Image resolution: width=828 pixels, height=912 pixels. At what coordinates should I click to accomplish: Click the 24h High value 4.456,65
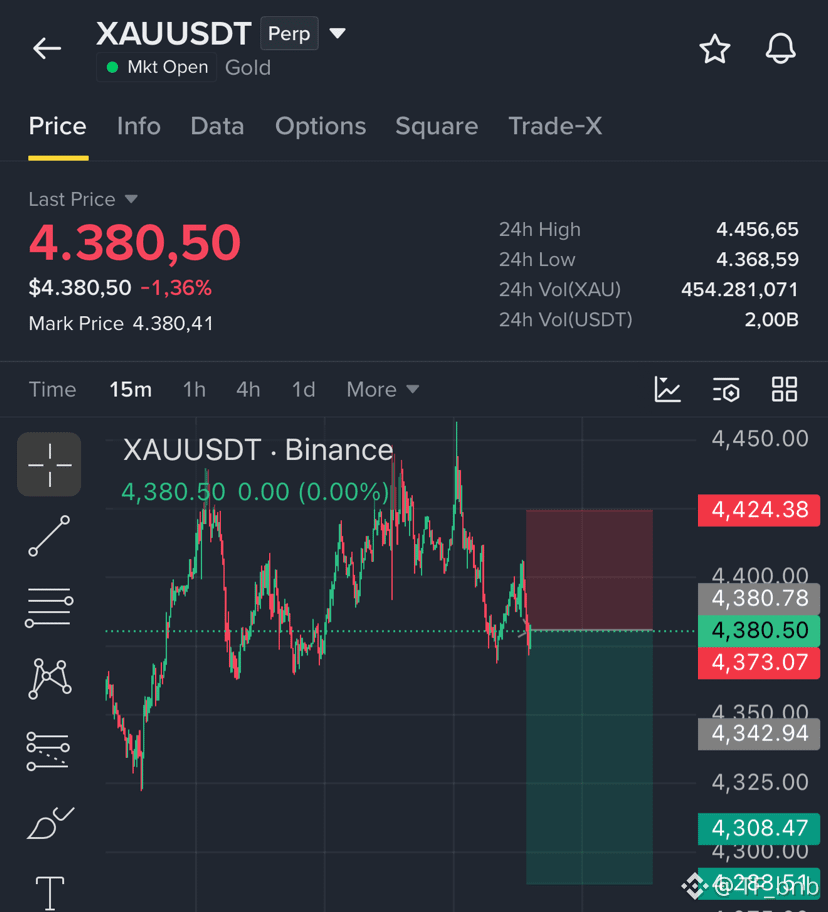coord(757,229)
